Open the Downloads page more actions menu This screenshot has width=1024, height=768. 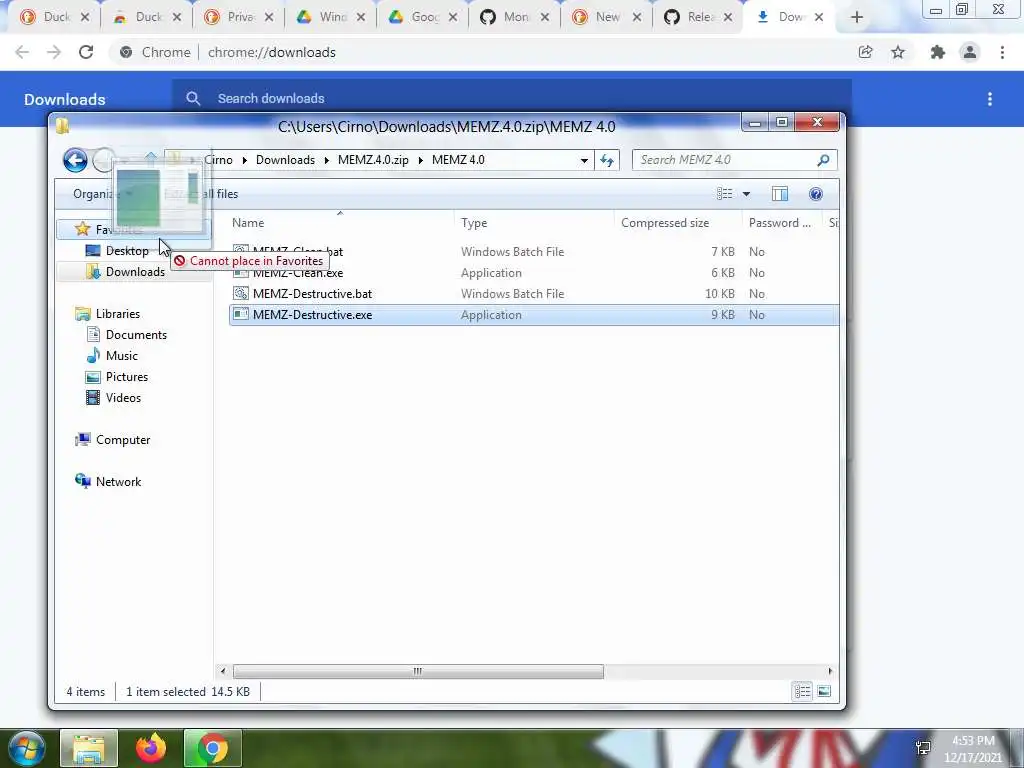990,99
